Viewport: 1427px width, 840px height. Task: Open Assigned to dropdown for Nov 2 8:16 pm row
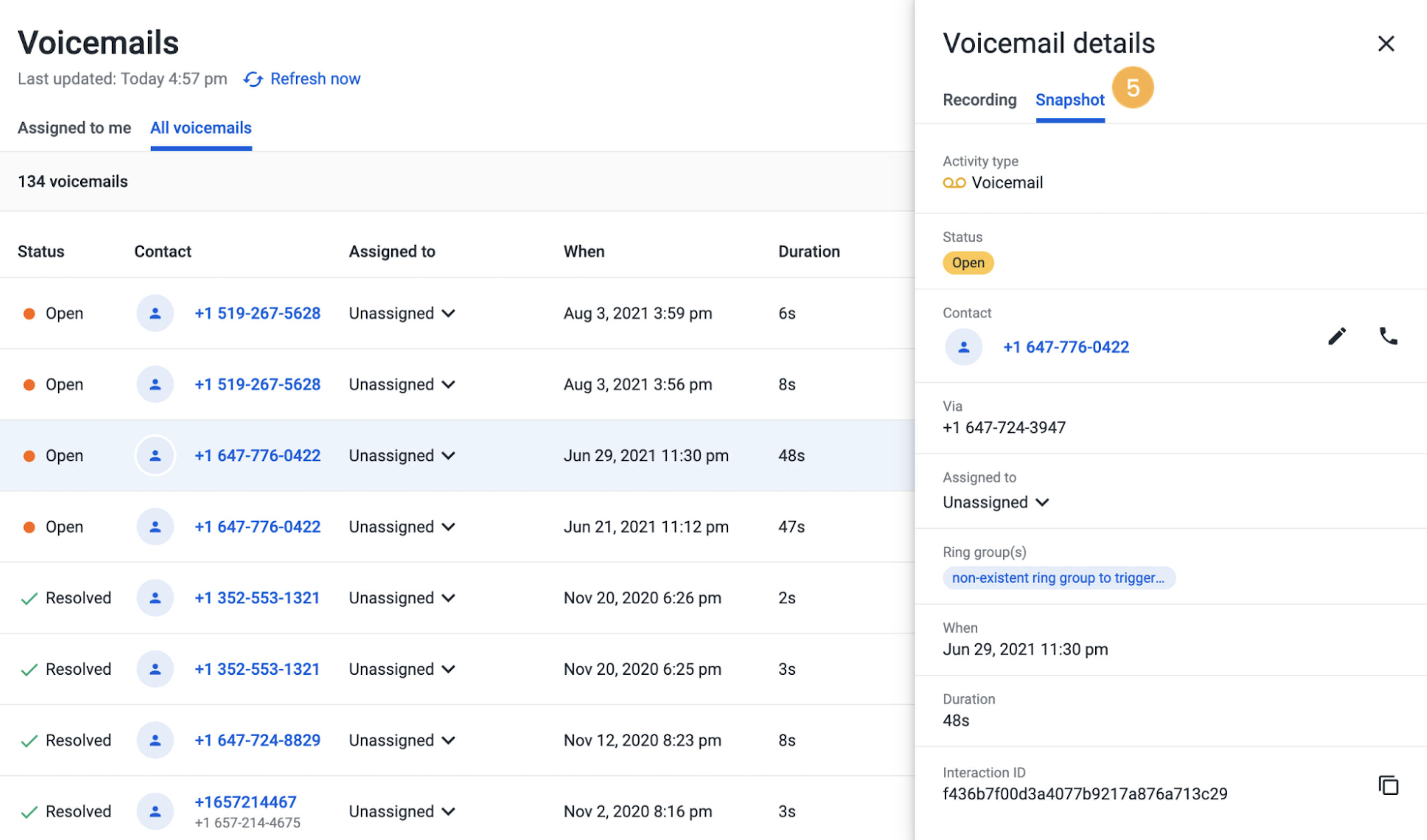(x=402, y=811)
